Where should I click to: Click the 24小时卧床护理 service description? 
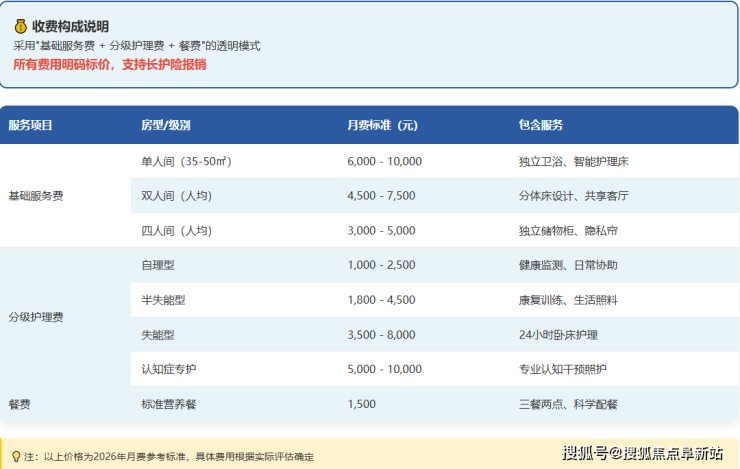pyautogui.click(x=558, y=335)
